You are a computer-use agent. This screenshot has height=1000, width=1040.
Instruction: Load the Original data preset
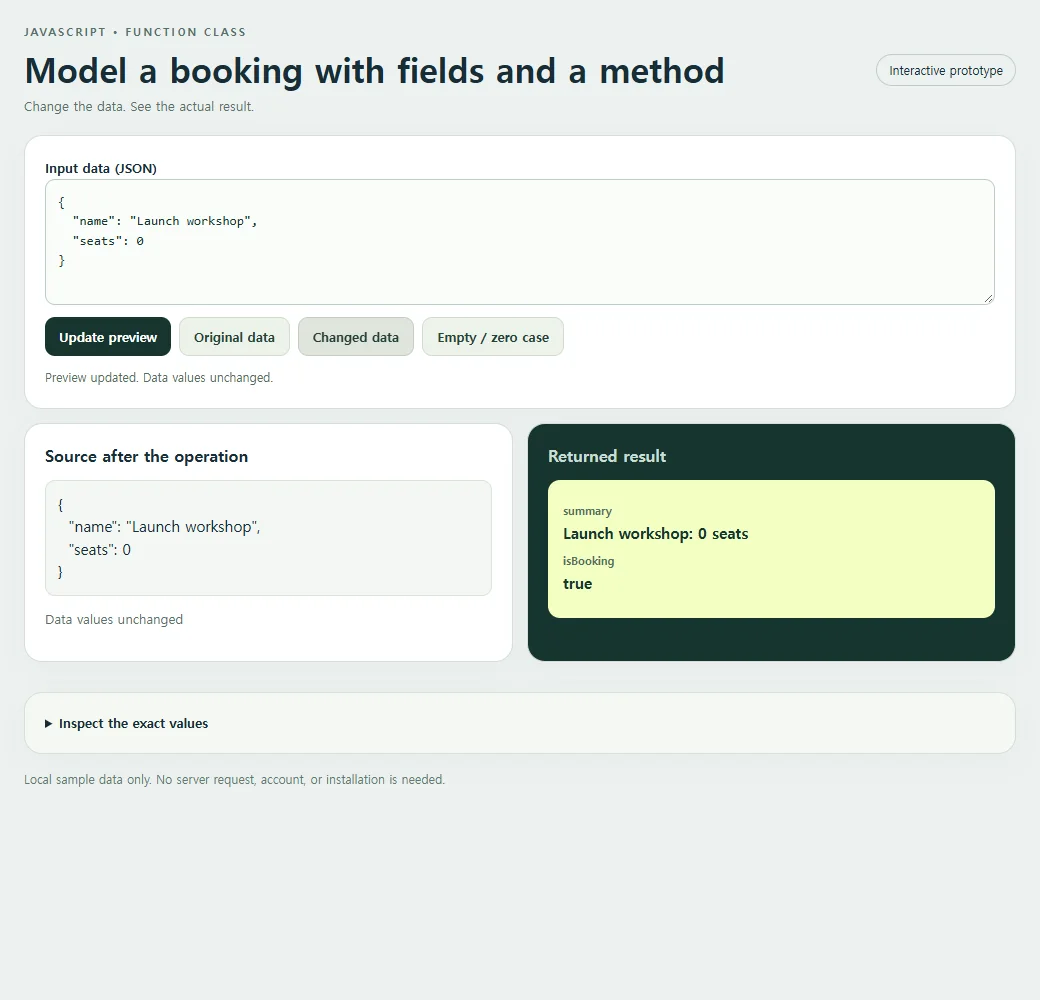pyautogui.click(x=234, y=337)
